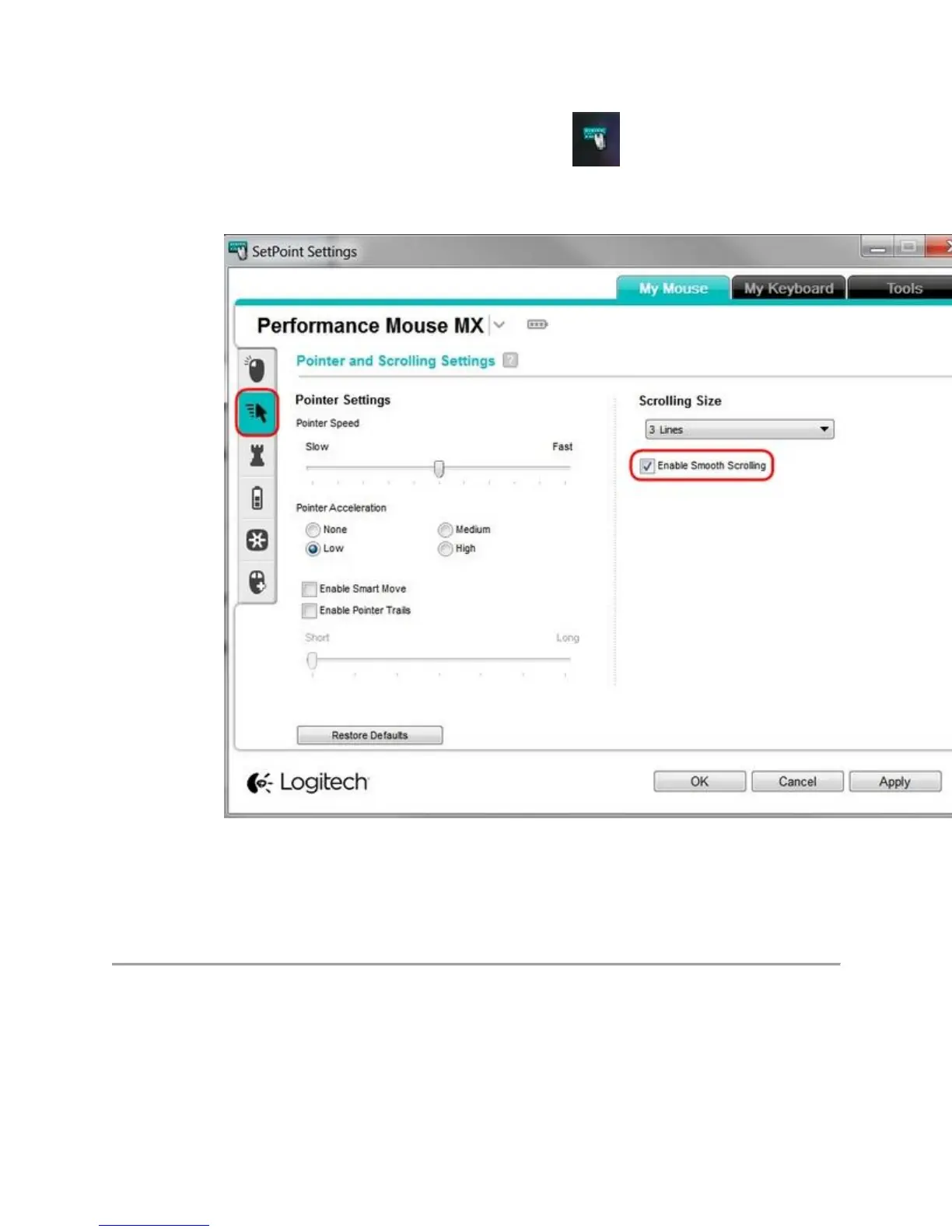Screen dimensions: 952x1232
Task: Click the SetPoint desktop icon thumbnail
Action: tap(596, 139)
